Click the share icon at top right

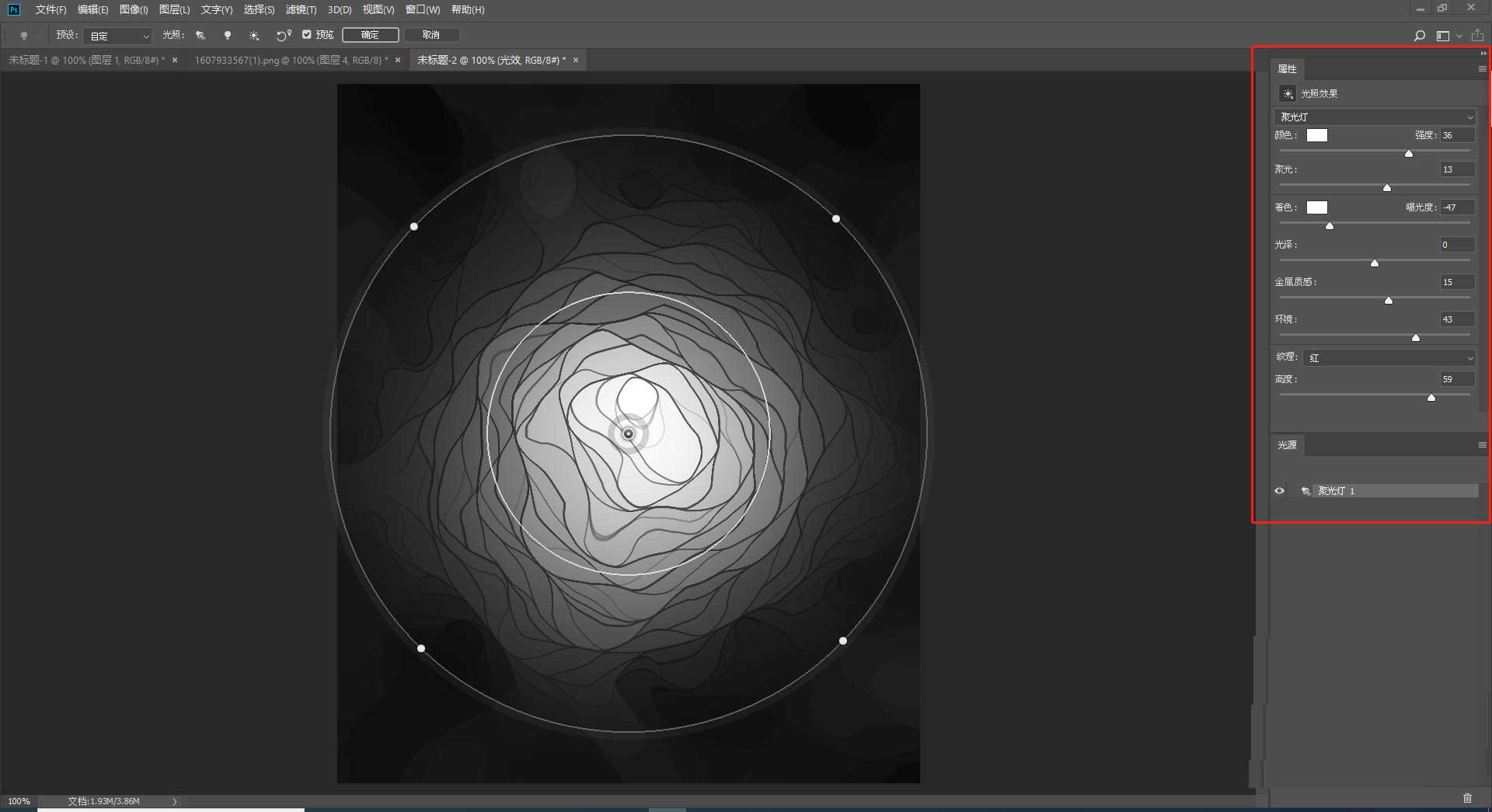point(1477,36)
